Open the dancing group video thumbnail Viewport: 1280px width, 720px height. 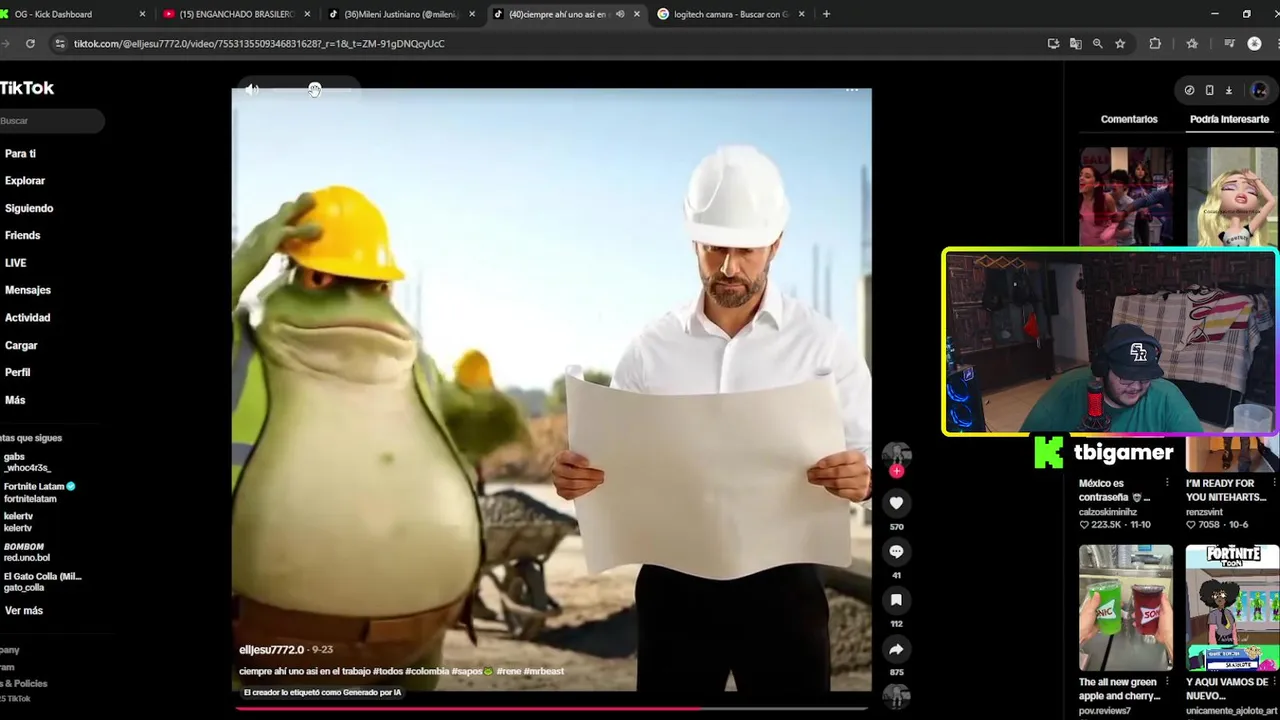(1126, 197)
